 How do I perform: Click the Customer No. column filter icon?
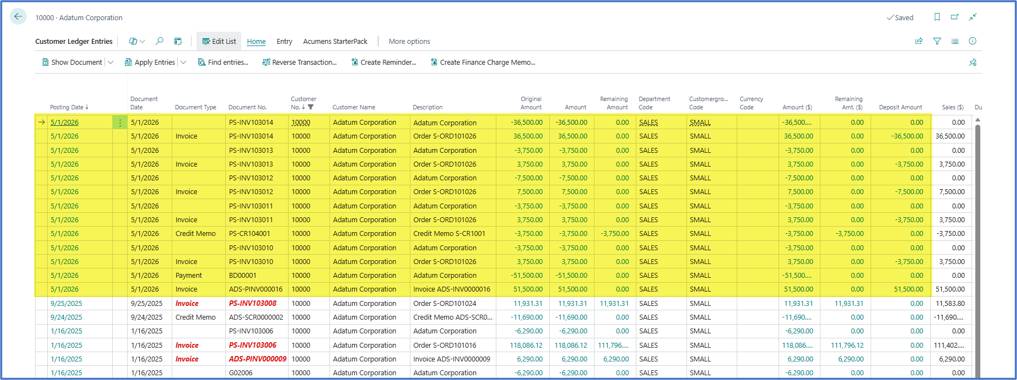tap(311, 107)
